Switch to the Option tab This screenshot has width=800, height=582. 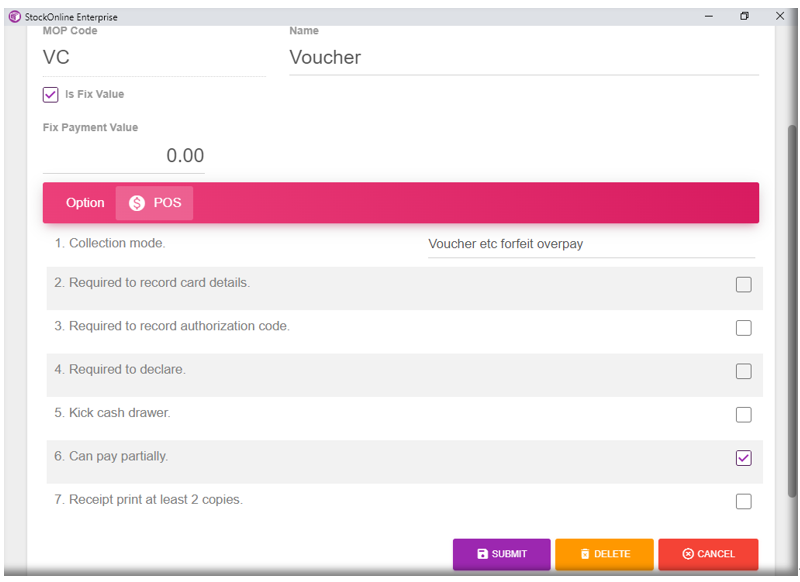[85, 203]
